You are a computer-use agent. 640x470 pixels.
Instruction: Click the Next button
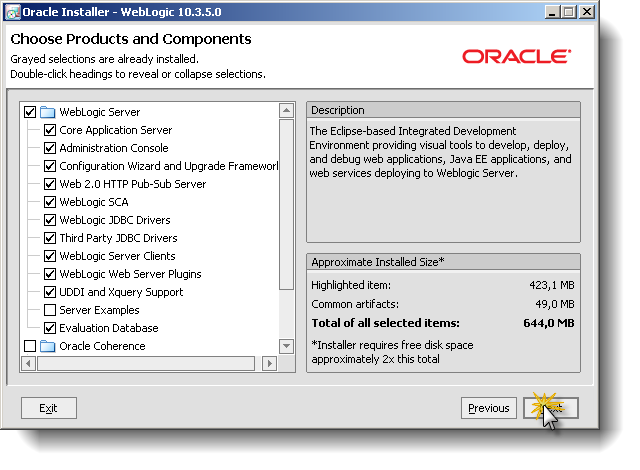pyautogui.click(x=551, y=408)
